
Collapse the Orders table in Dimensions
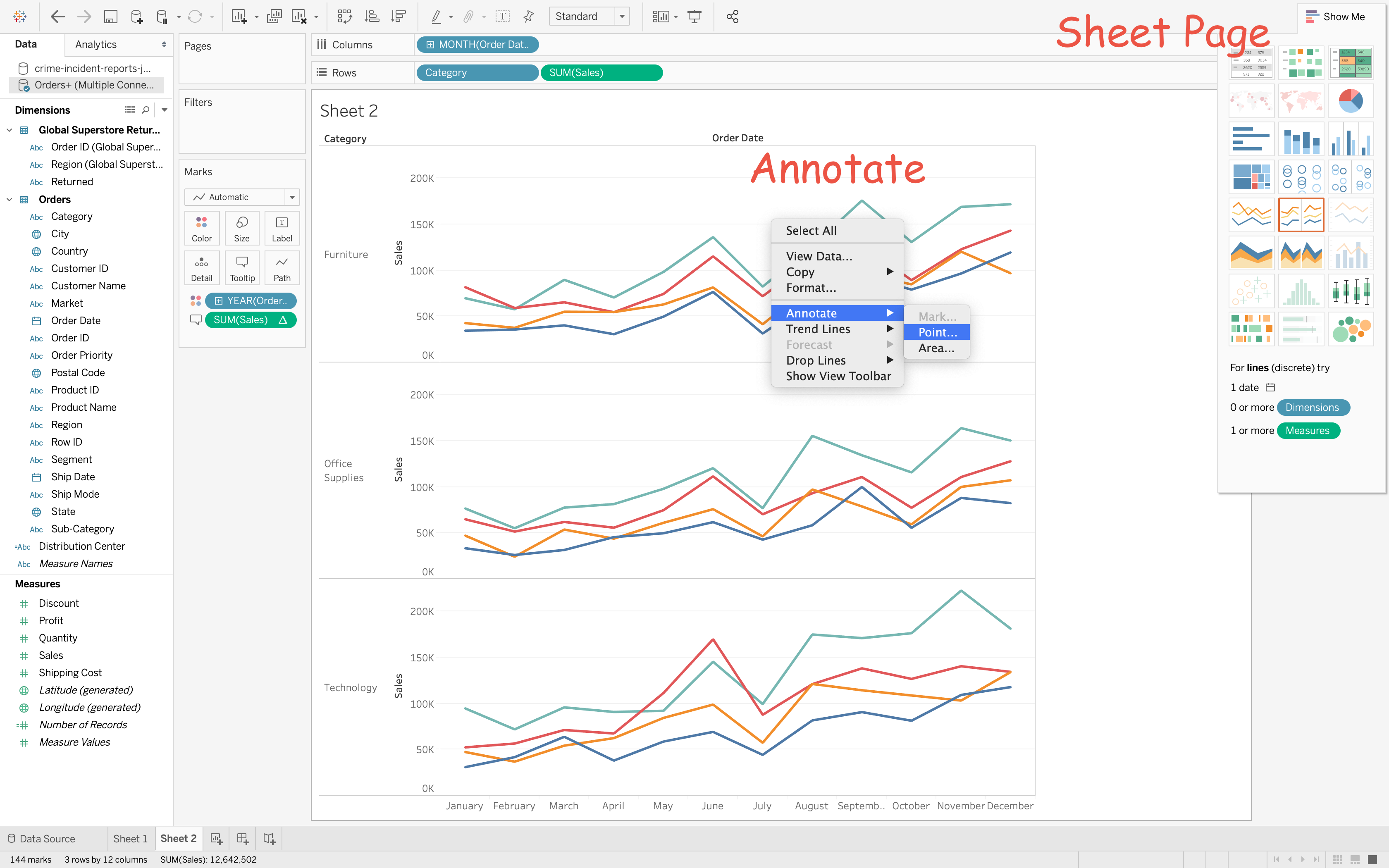pyautogui.click(x=9, y=199)
